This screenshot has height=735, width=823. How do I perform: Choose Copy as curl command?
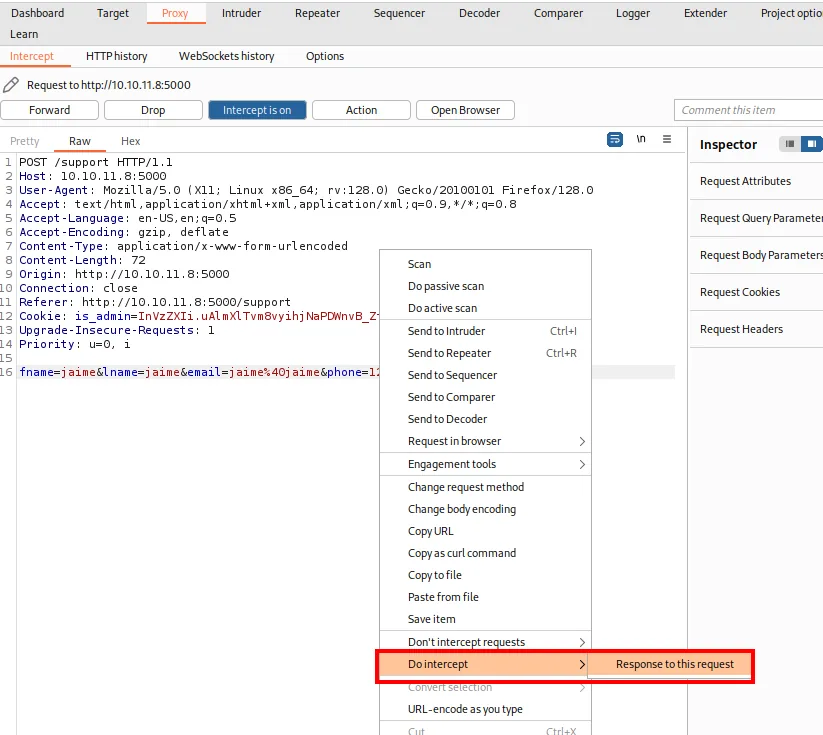(x=485, y=553)
